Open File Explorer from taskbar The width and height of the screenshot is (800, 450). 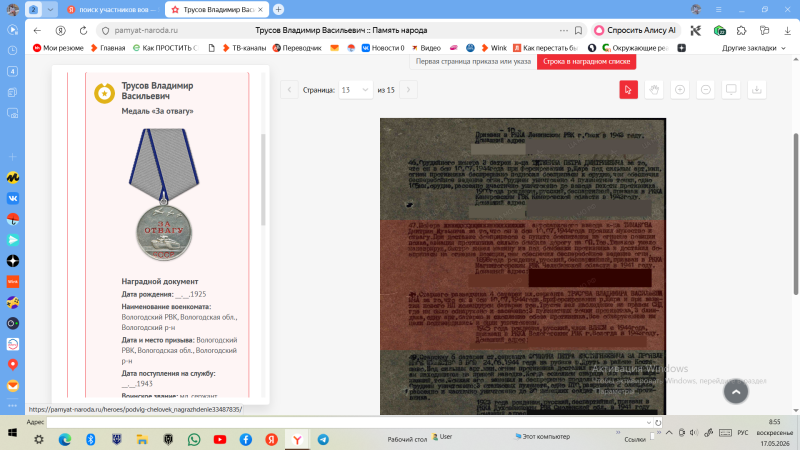pos(142,439)
